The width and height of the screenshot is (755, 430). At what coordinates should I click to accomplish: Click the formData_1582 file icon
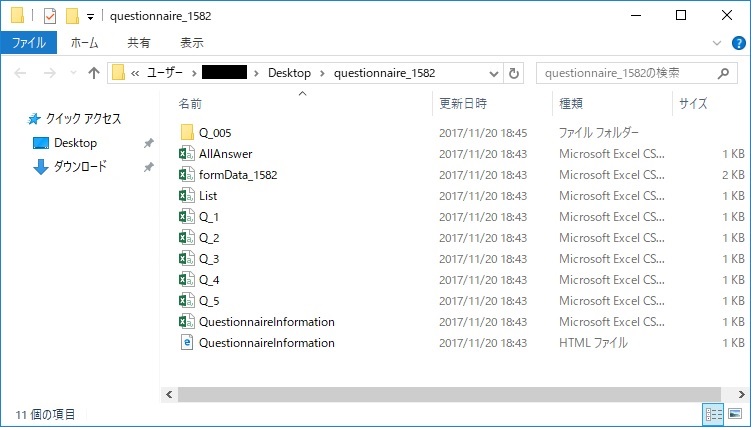click(x=186, y=175)
